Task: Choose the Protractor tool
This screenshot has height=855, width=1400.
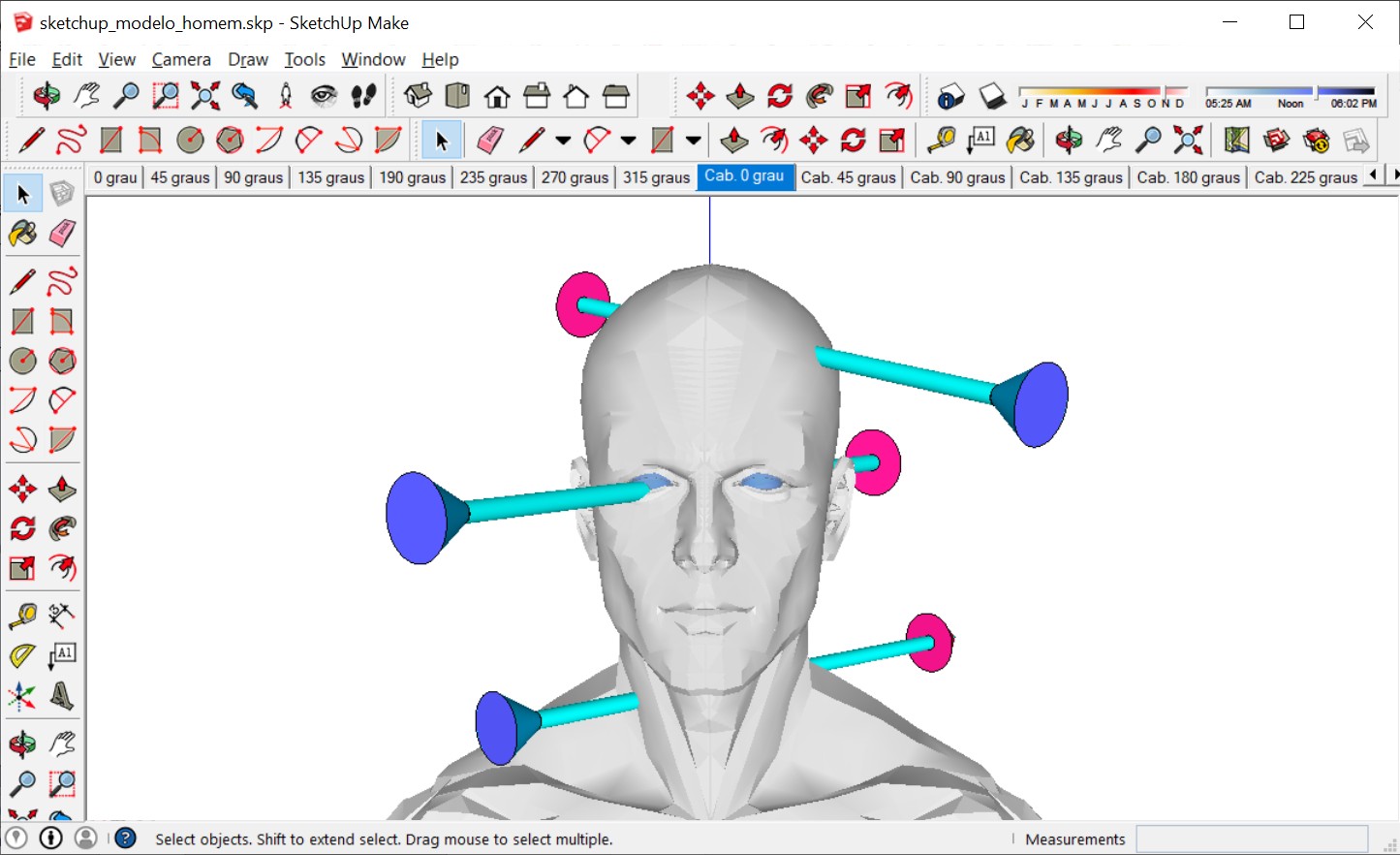Action: point(22,655)
